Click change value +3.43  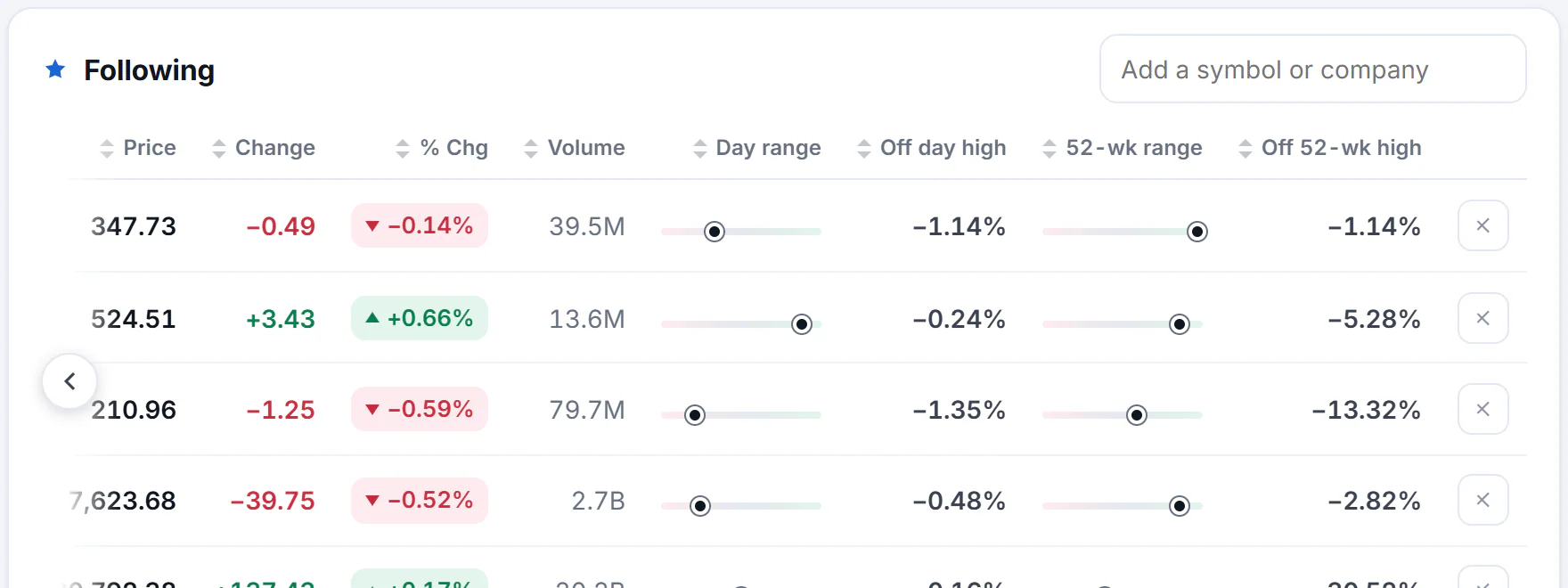pyautogui.click(x=281, y=319)
